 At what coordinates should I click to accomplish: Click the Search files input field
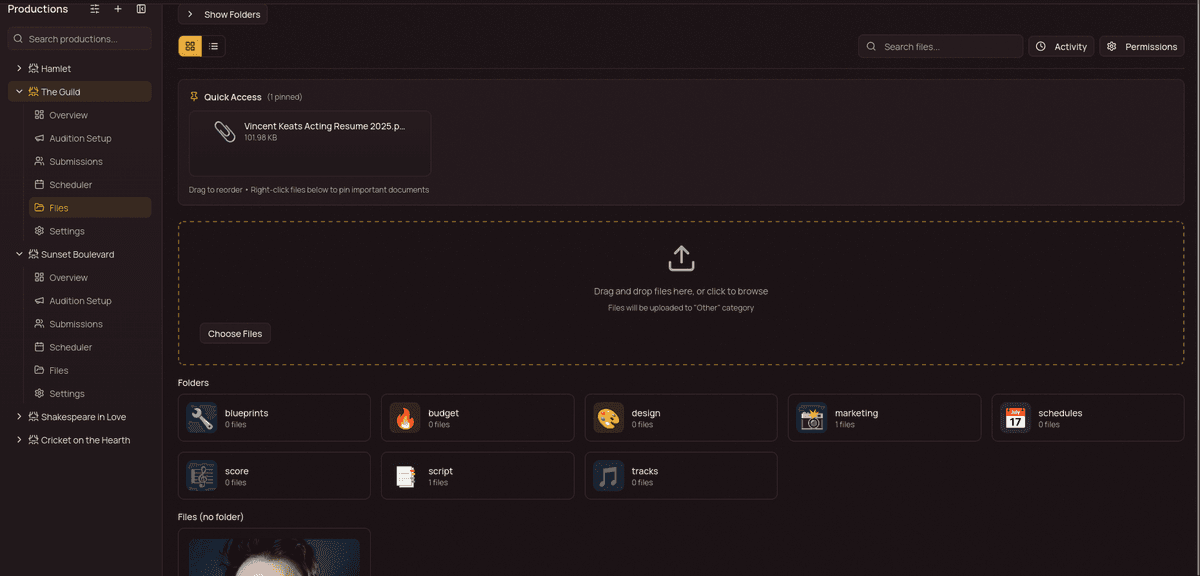pos(938,46)
